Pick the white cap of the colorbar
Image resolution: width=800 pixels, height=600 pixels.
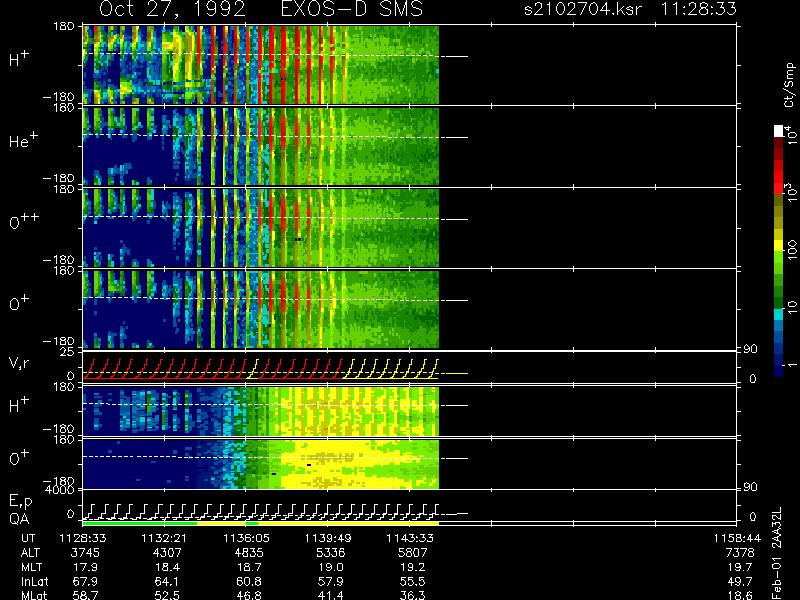[779, 131]
